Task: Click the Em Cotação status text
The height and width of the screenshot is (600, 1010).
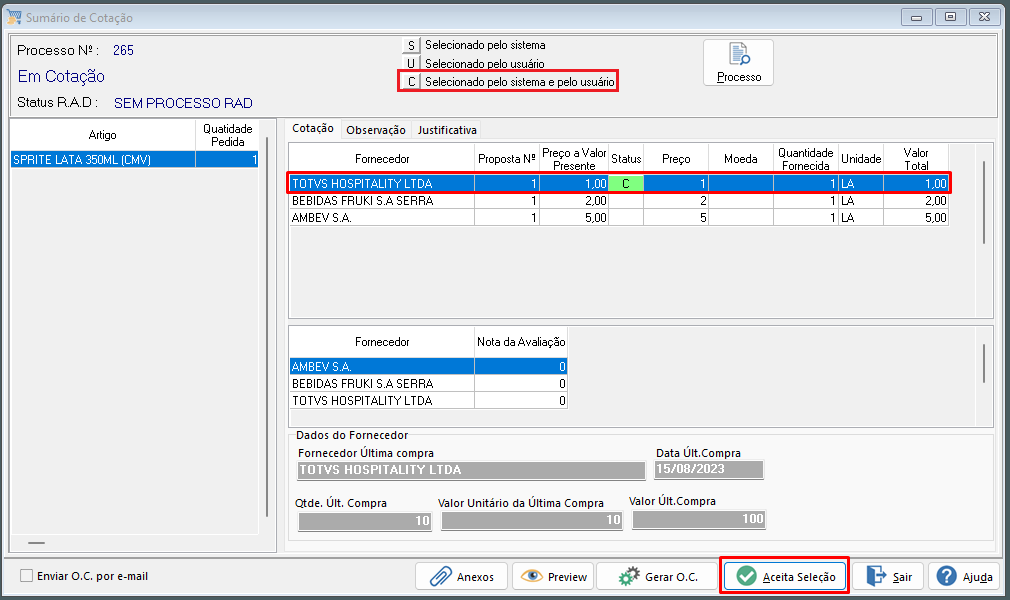Action: (61, 76)
